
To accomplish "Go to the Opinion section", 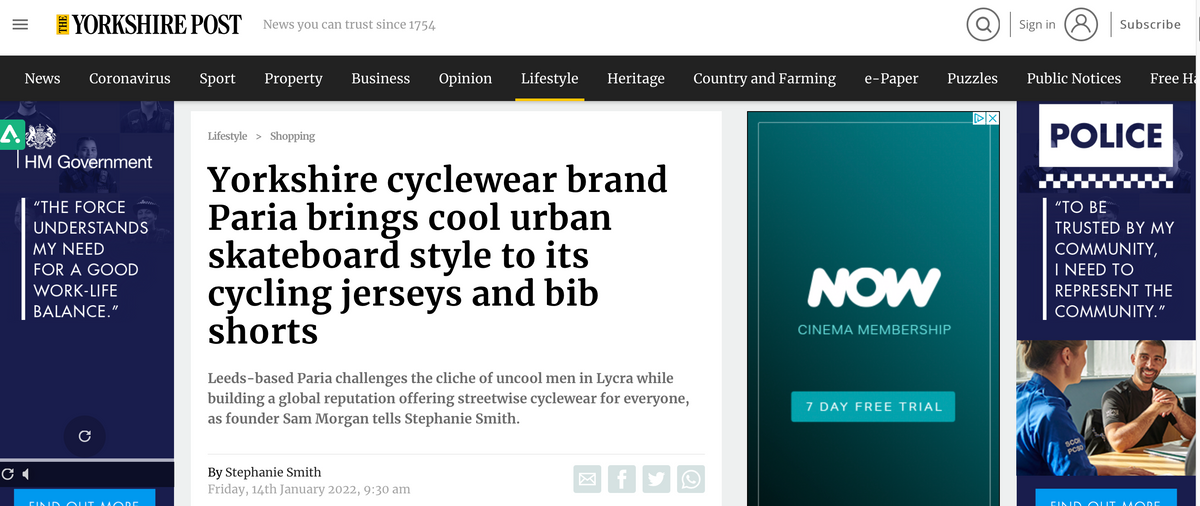I will click(465, 78).
